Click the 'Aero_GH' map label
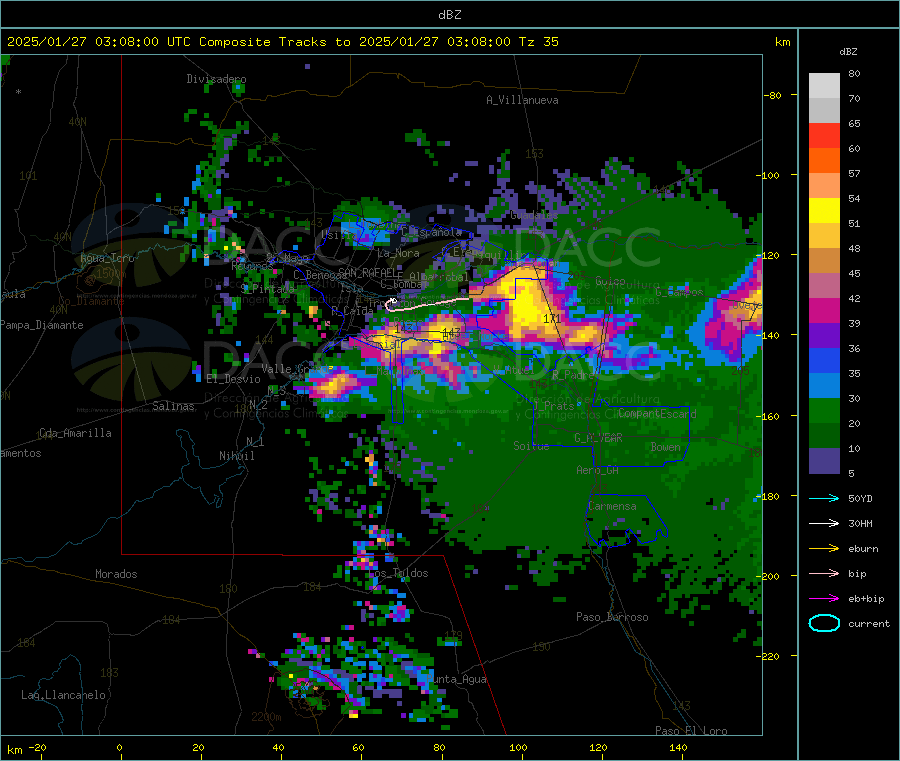 click(597, 470)
